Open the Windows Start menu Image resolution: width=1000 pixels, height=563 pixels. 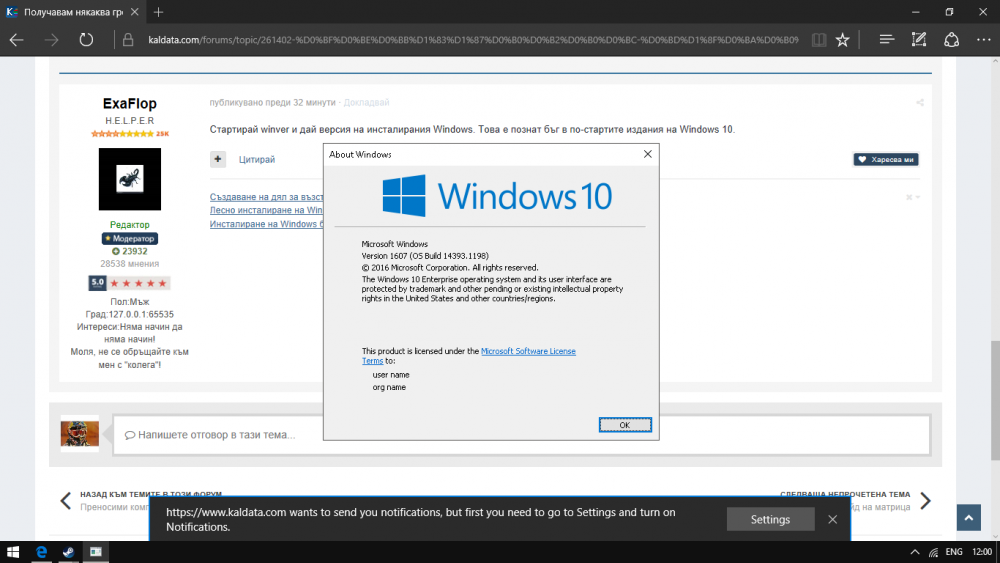(13, 552)
